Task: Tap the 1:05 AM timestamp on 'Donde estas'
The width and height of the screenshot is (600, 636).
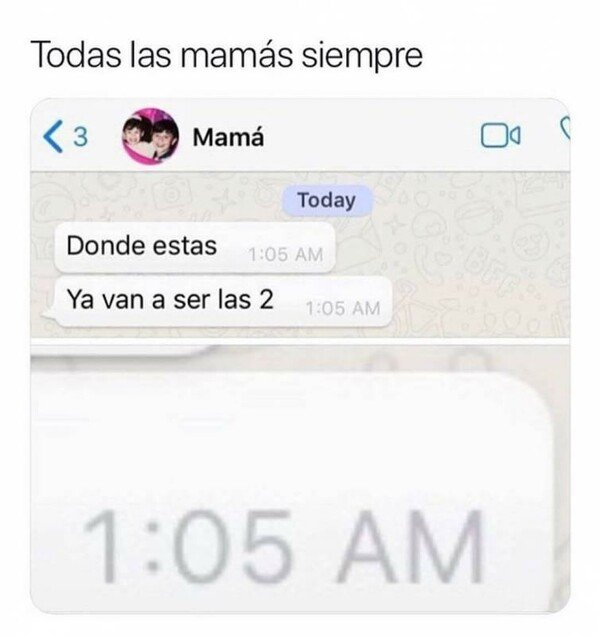Action: (x=286, y=255)
